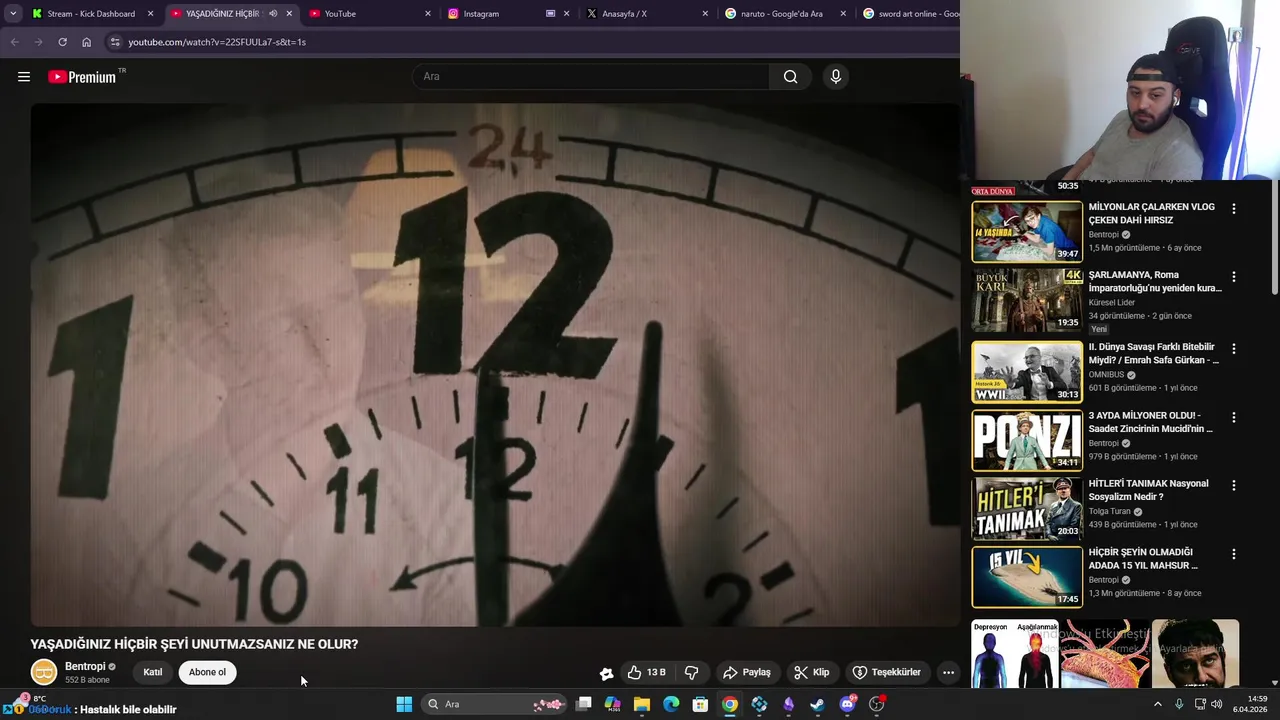Open the Hitler'i Tanımak video thumbnail
Image resolution: width=1280 pixels, height=720 pixels.
1027,508
